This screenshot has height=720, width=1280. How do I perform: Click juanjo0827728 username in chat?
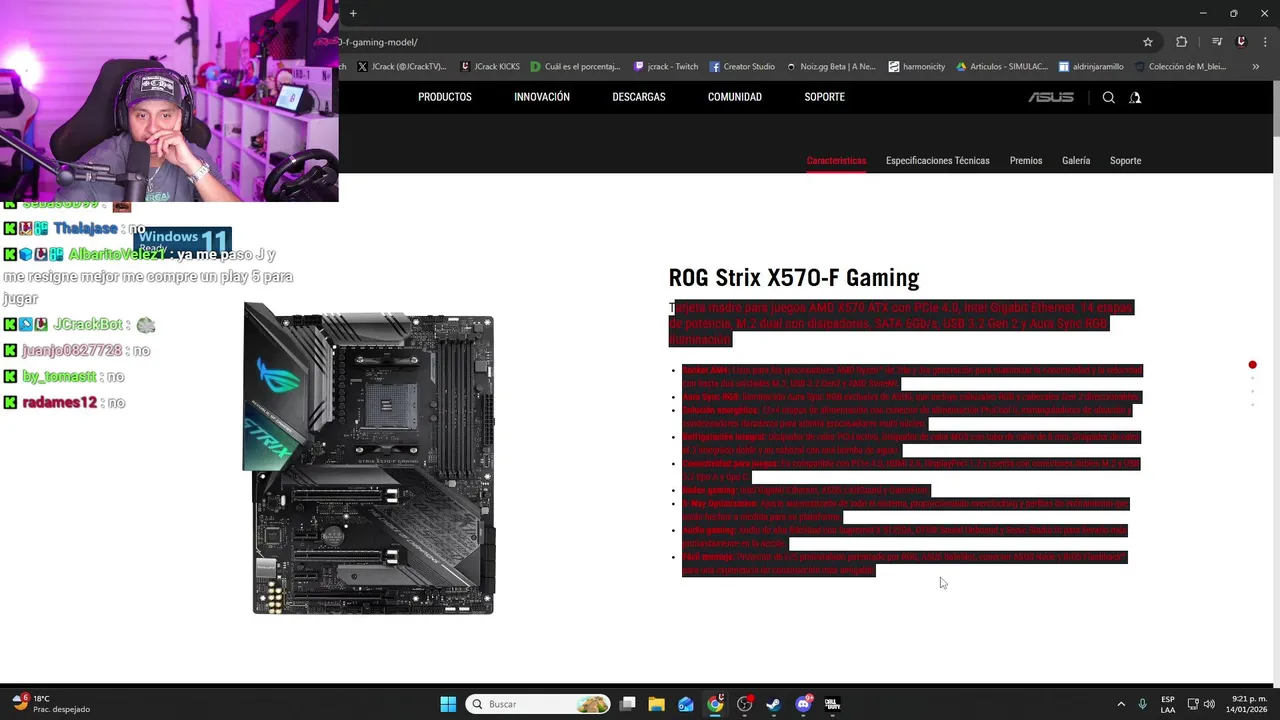tap(72, 351)
